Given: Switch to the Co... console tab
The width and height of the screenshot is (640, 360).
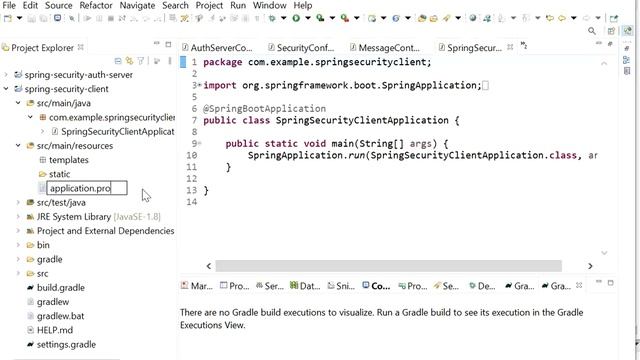Looking at the screenshot, I should coord(376,286).
